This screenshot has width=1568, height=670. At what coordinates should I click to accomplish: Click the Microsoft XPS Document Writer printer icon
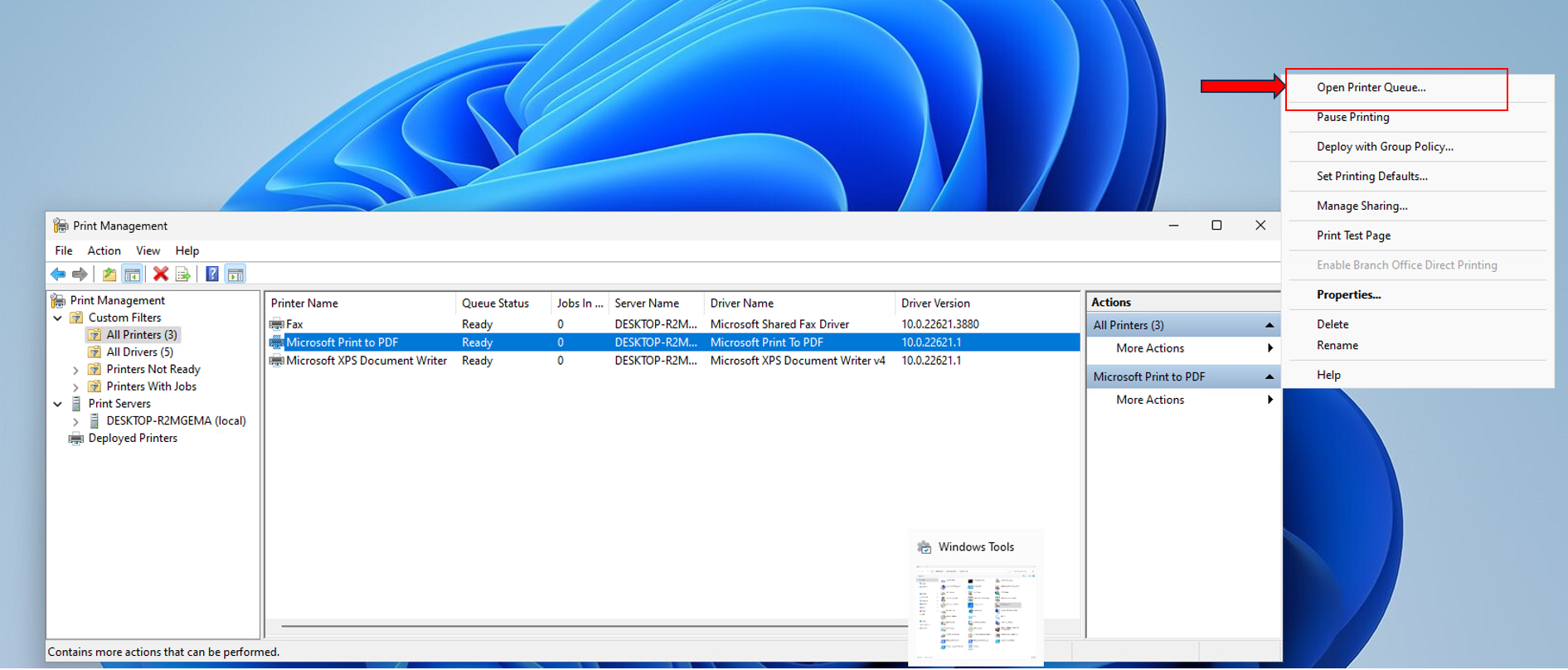[x=277, y=361]
